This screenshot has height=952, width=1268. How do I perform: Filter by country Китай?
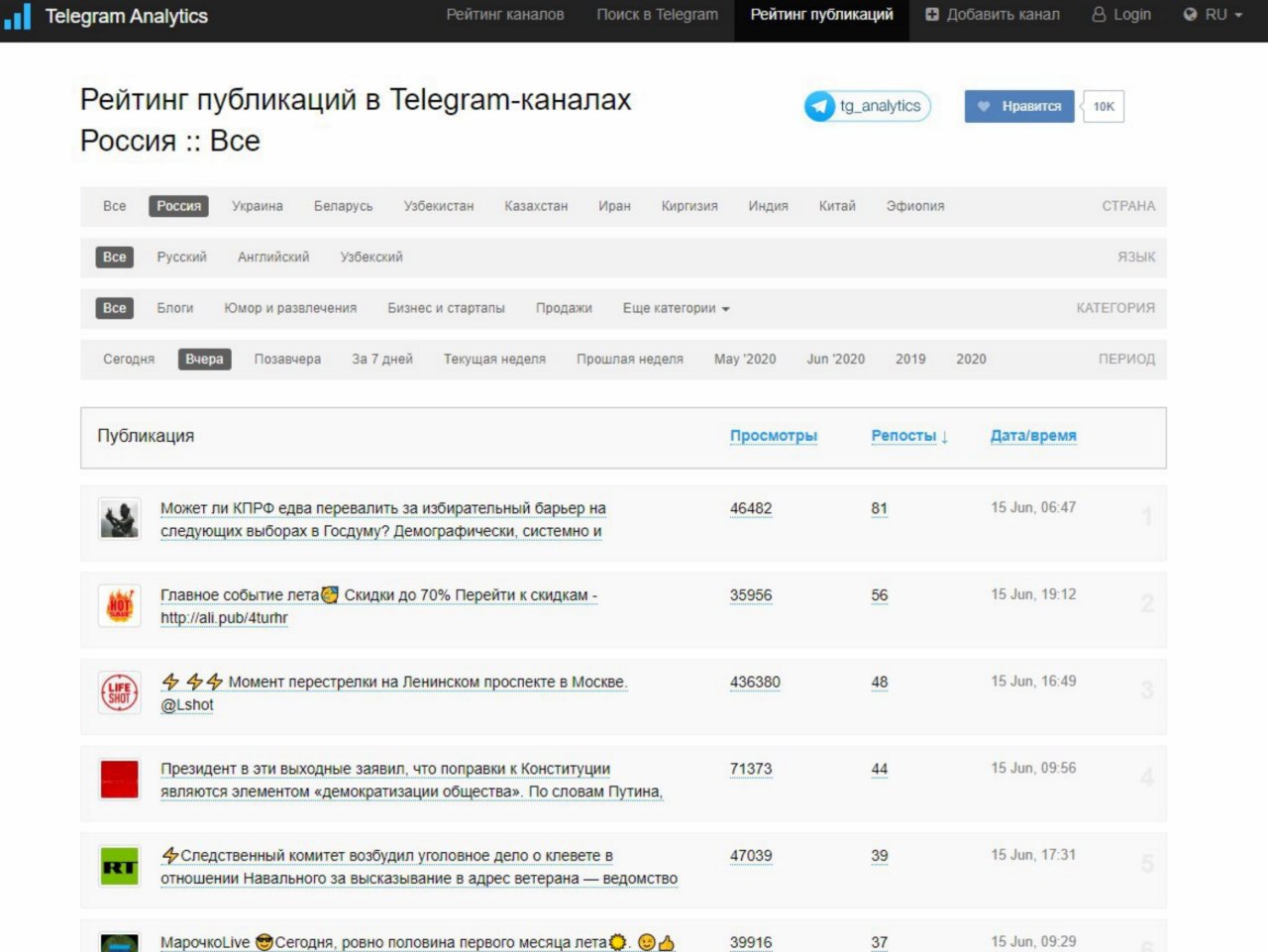tap(837, 206)
